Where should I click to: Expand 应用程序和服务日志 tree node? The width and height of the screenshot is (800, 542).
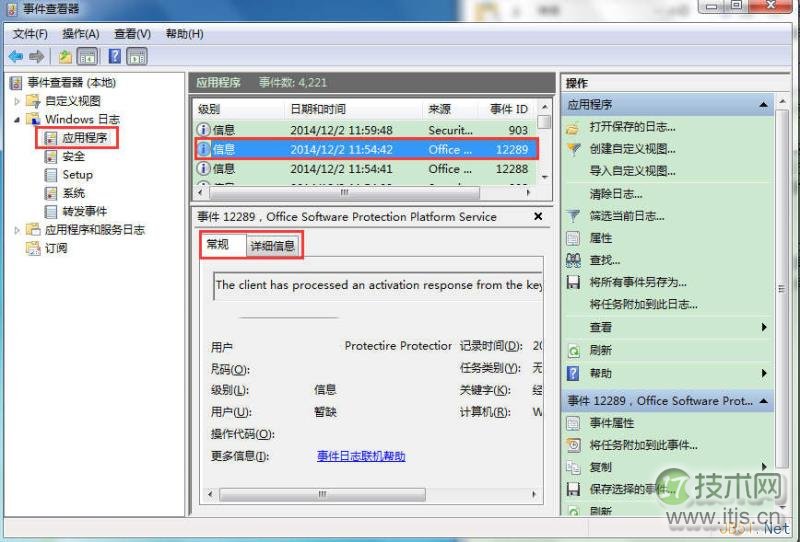coord(17,230)
